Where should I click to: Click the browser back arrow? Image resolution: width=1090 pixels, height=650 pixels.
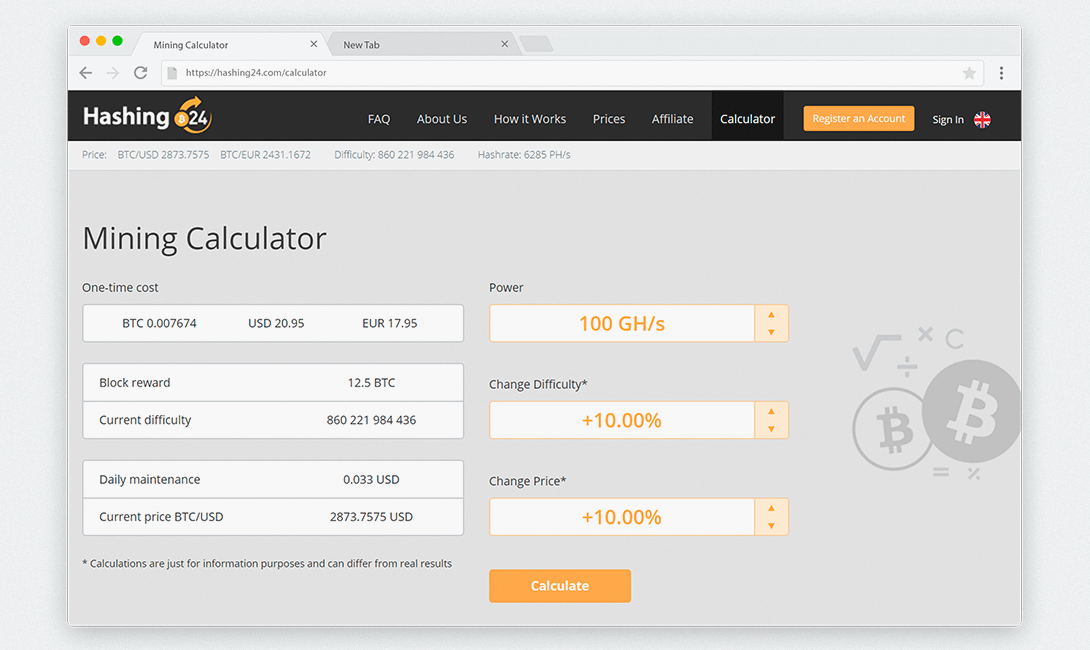[x=86, y=73]
